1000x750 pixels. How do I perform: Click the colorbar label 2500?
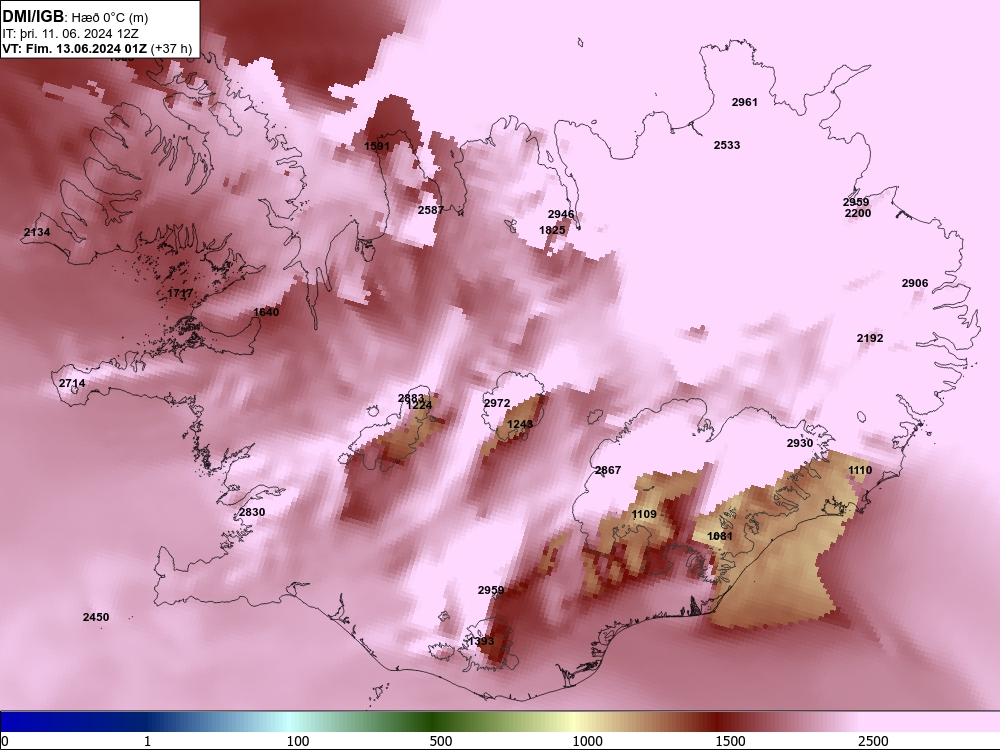point(873,741)
